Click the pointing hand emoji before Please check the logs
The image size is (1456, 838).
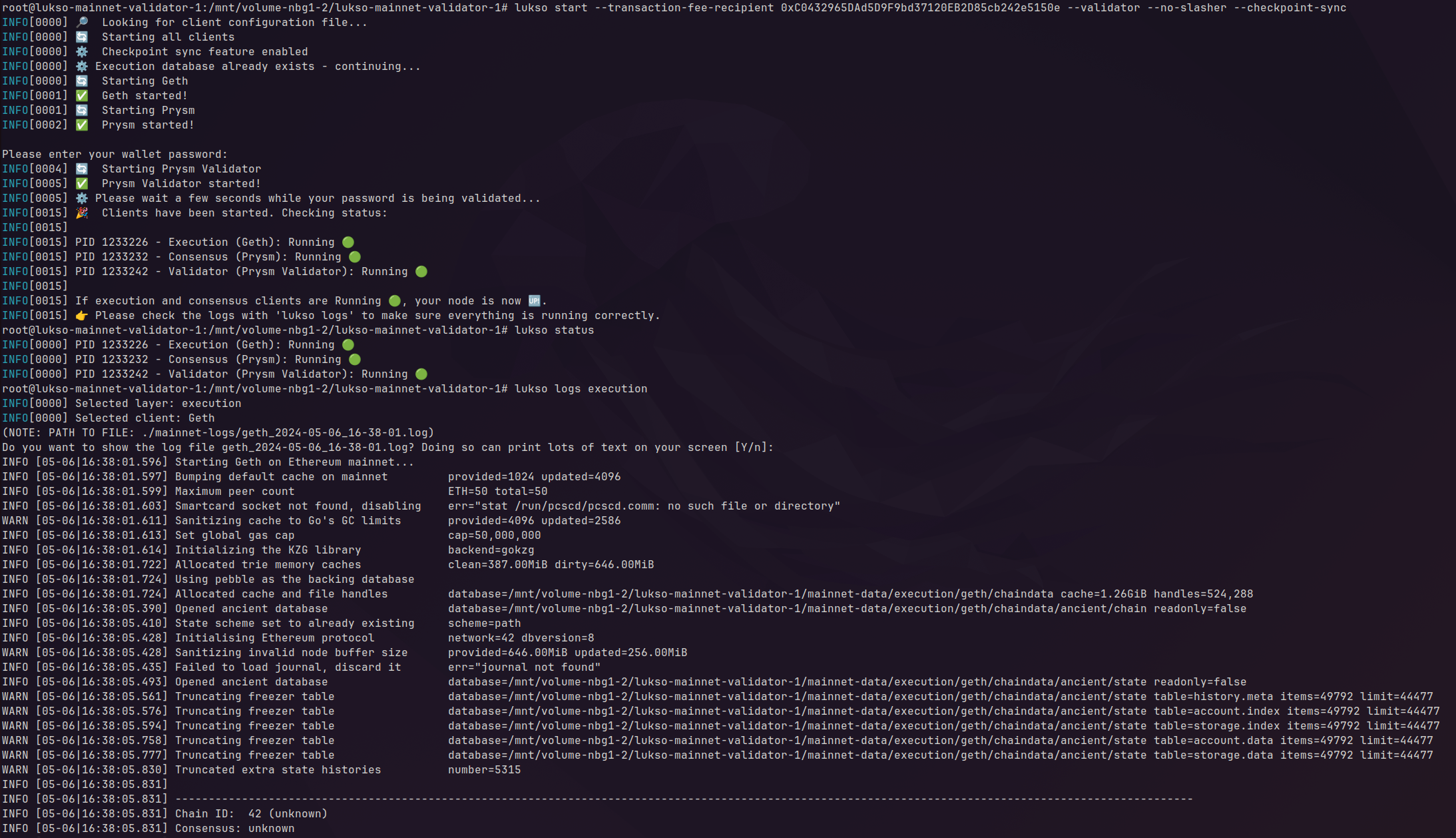coord(82,316)
